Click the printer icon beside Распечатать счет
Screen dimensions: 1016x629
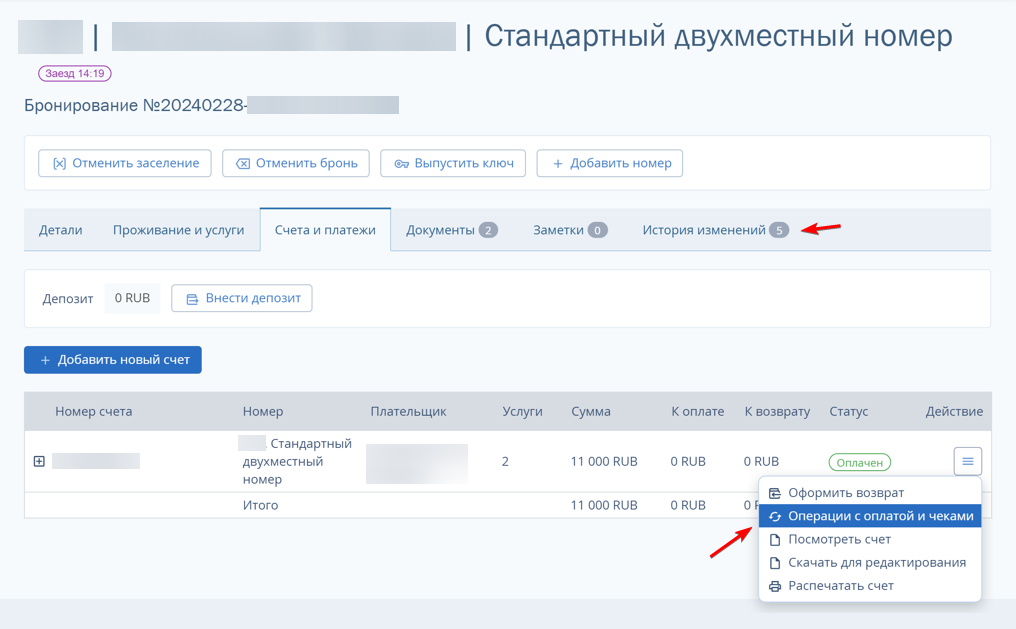pyautogui.click(x=775, y=586)
